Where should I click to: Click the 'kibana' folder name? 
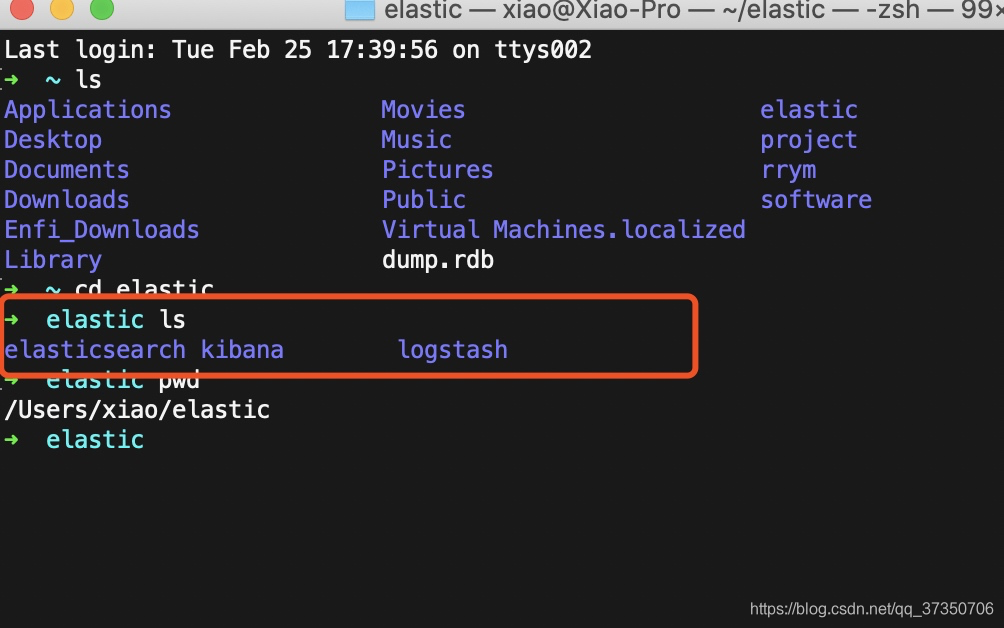pos(242,350)
